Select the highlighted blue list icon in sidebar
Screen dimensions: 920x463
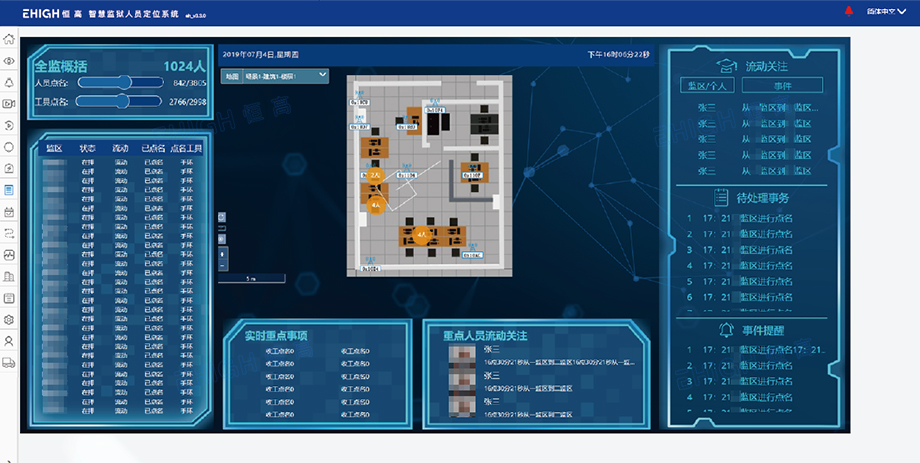point(9,190)
